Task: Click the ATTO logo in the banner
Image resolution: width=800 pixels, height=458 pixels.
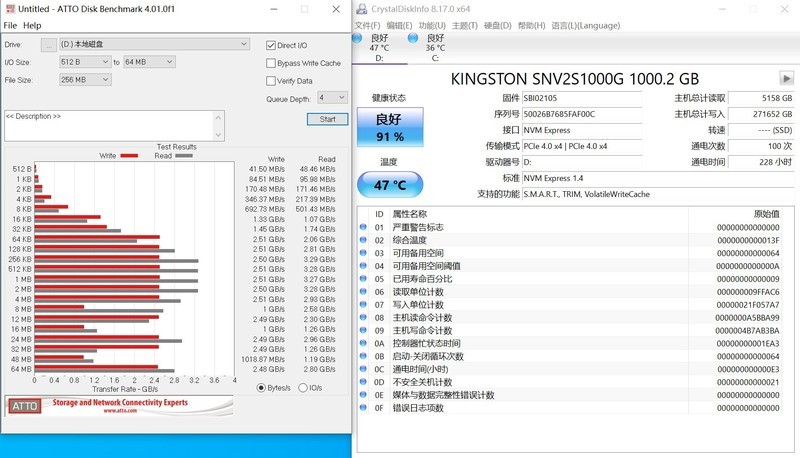Action: click(x=24, y=406)
